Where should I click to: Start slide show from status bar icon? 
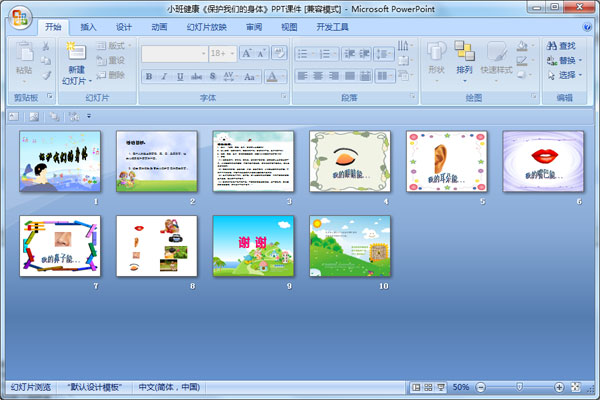(440, 387)
